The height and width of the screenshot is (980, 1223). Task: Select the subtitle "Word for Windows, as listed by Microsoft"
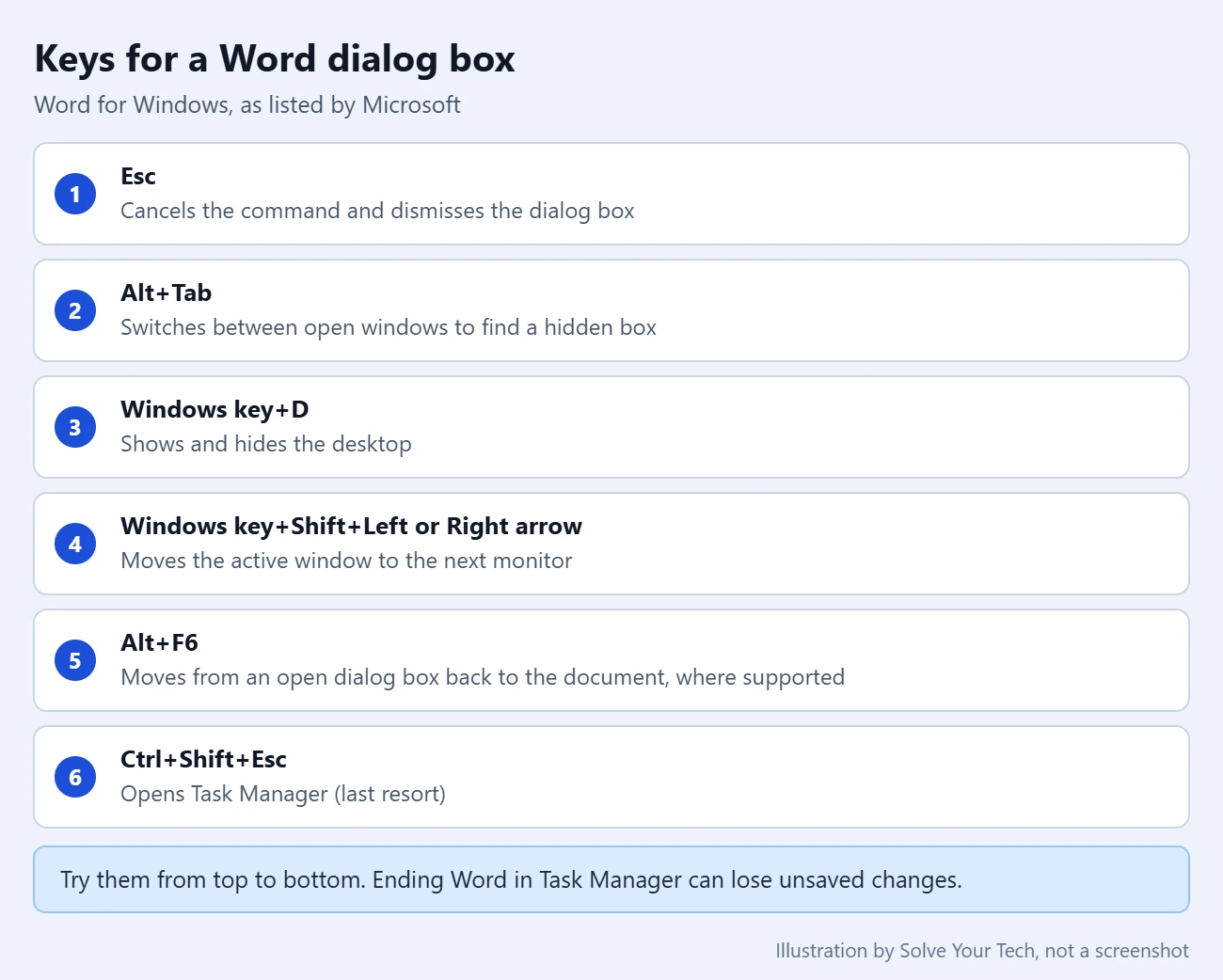coord(247,104)
